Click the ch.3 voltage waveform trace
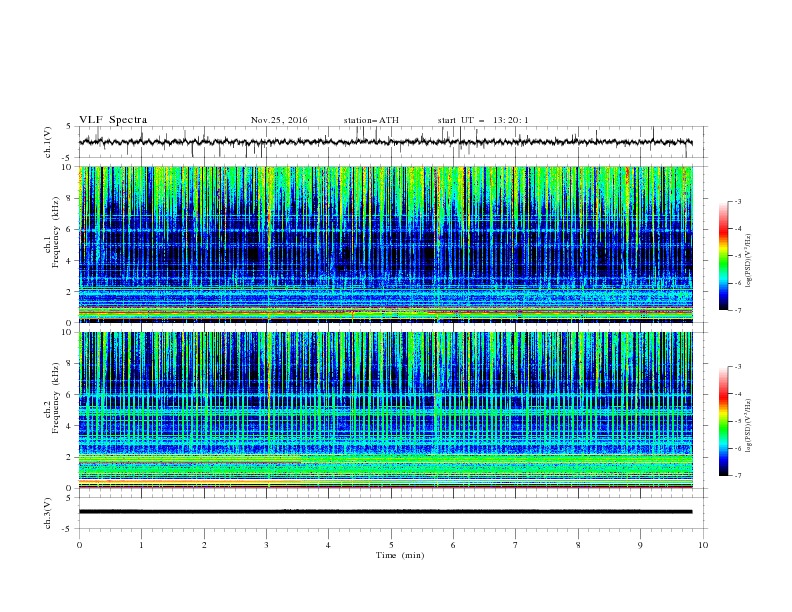The width and height of the screenshot is (792, 612). click(386, 512)
